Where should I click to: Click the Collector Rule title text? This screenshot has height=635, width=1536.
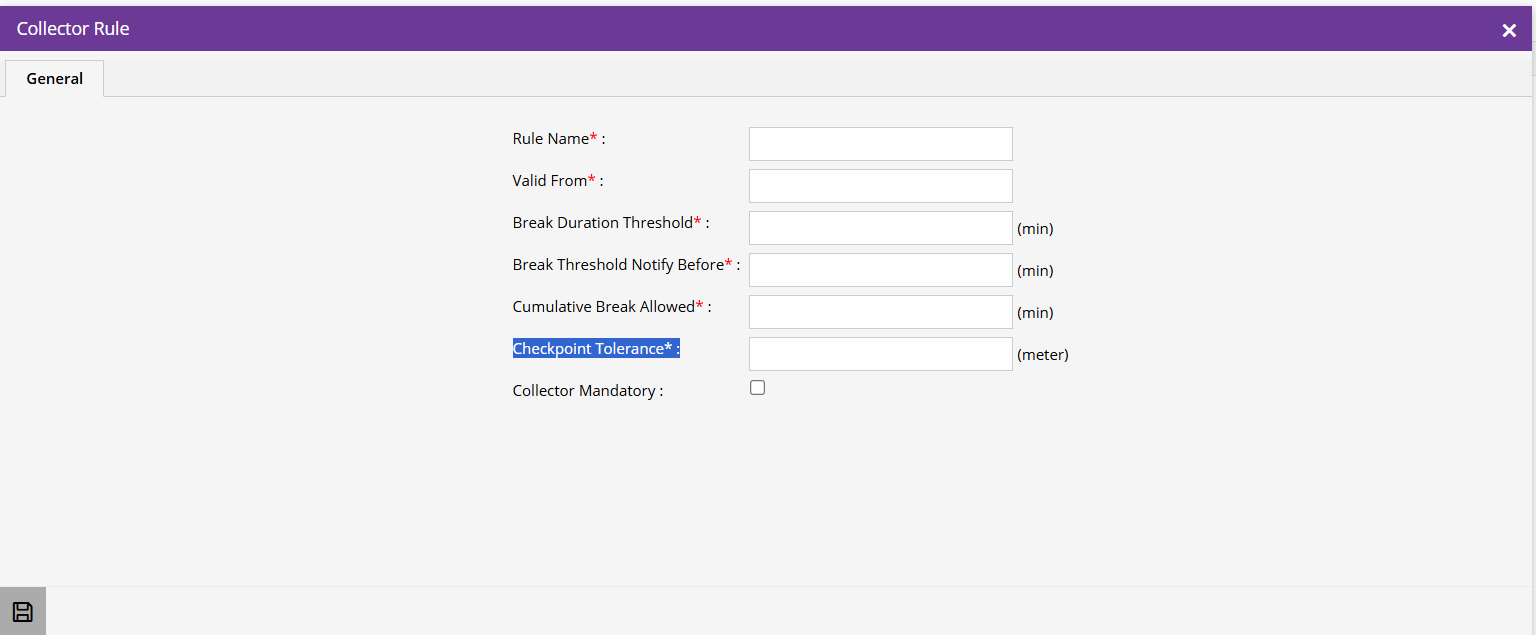(73, 29)
